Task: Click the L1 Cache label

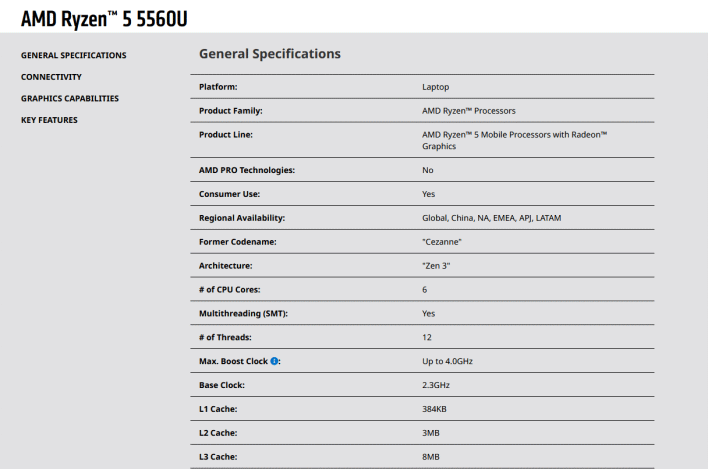Action: point(218,409)
